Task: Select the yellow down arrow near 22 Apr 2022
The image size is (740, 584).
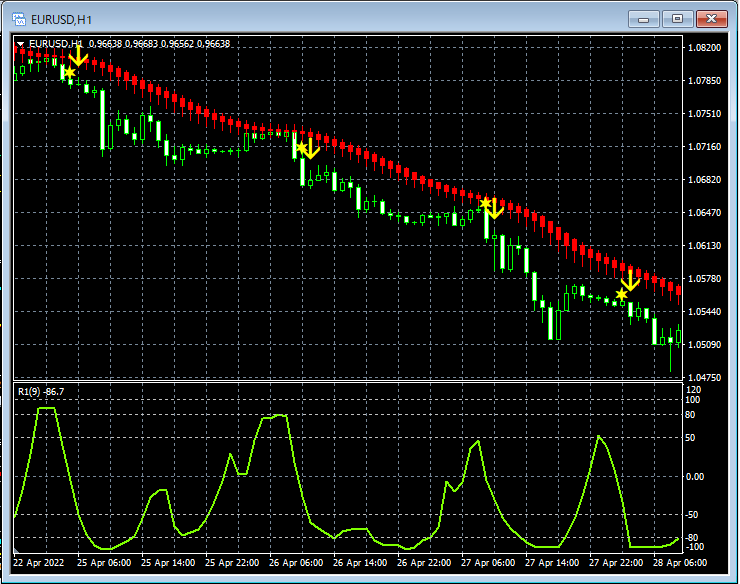Action: [78, 56]
